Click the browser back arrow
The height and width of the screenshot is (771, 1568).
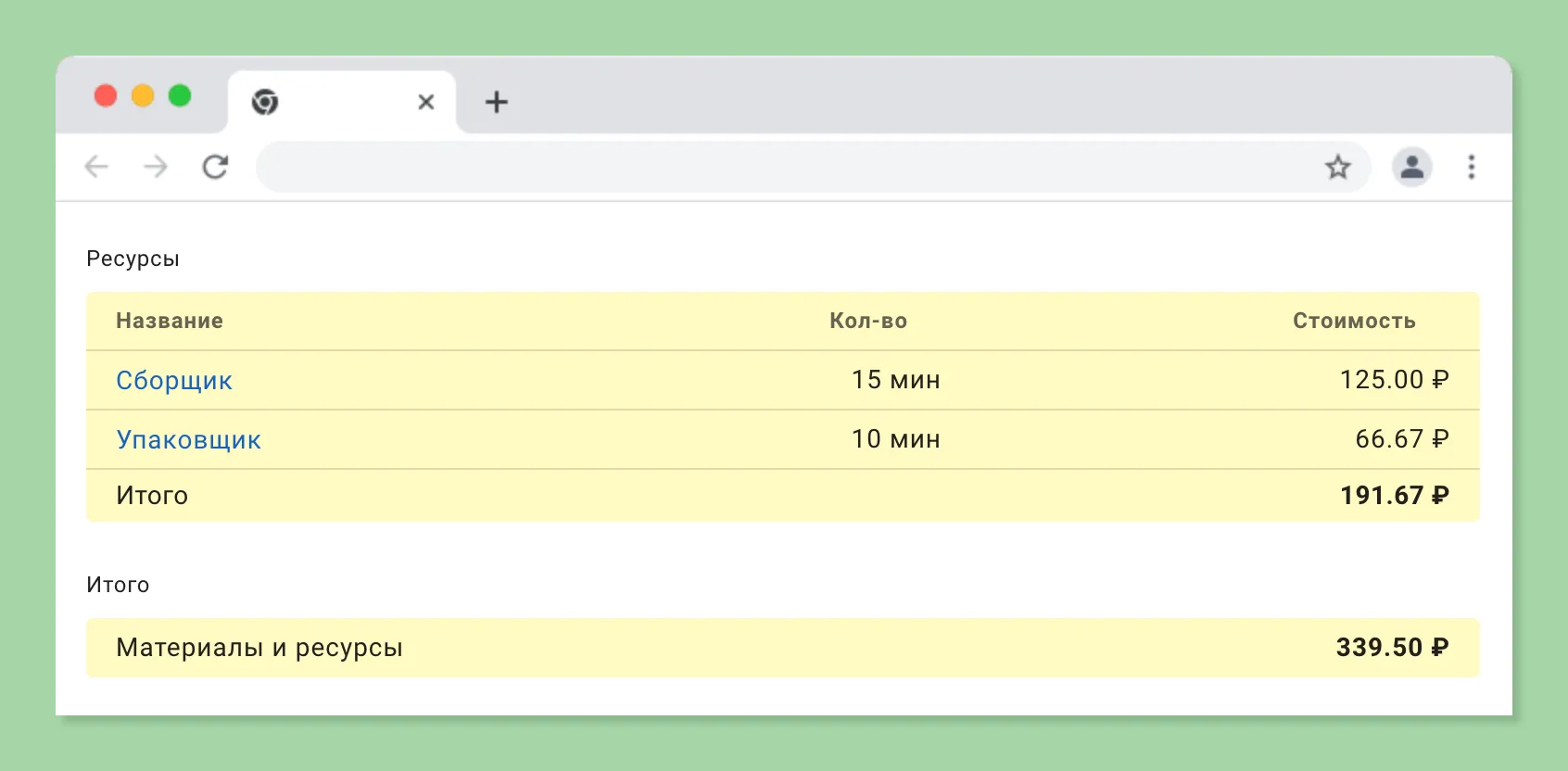[96, 167]
